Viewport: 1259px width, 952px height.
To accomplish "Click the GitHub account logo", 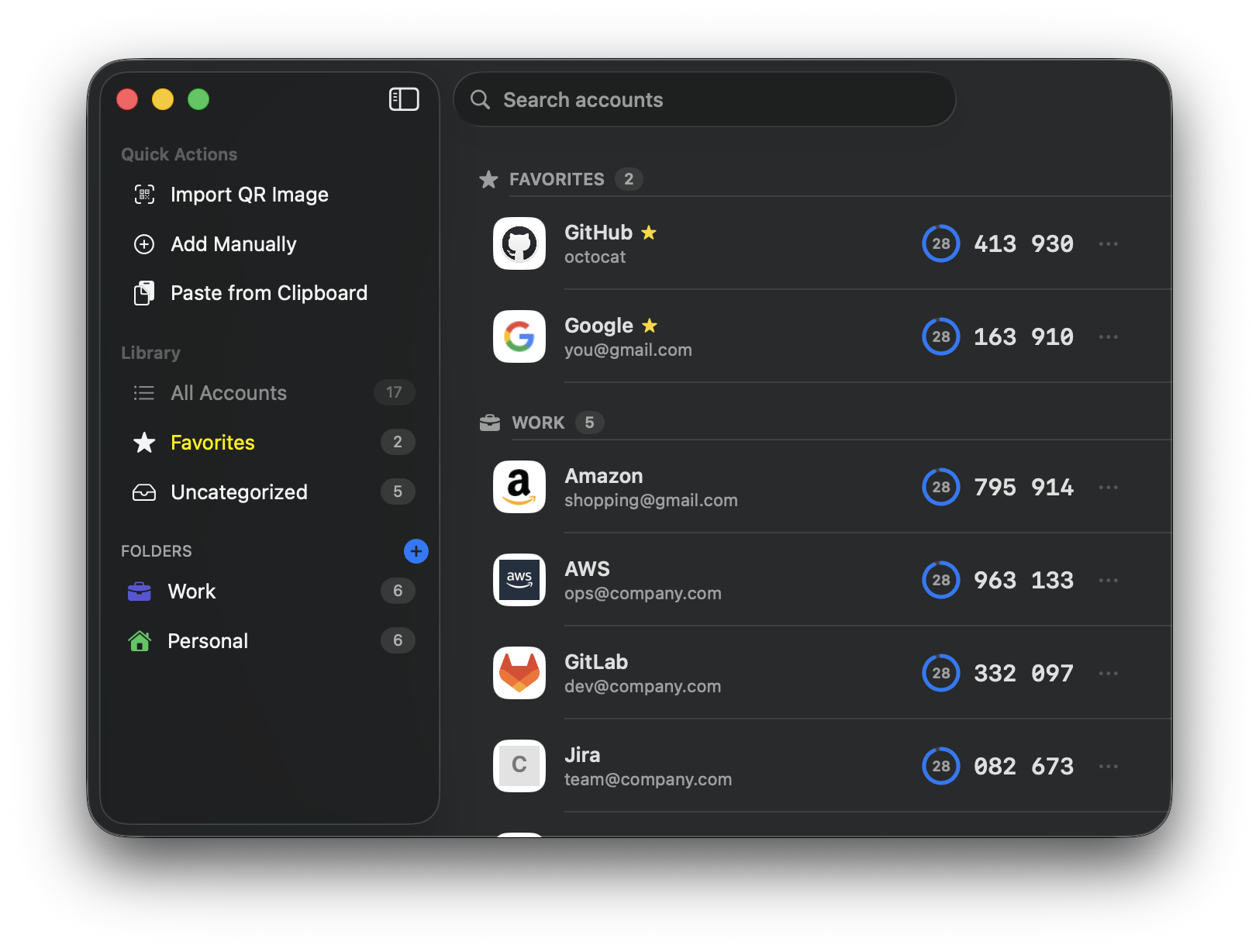I will pos(519,243).
